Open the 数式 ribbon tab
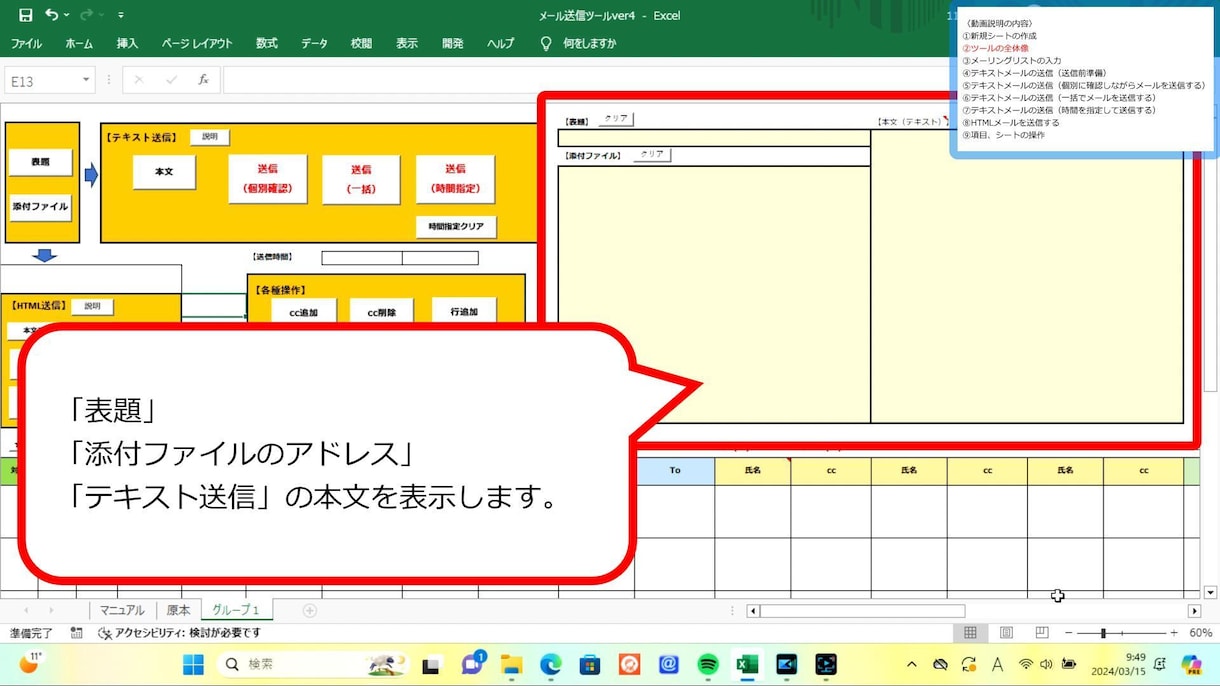Screen dimensions: 1220x686 point(267,44)
